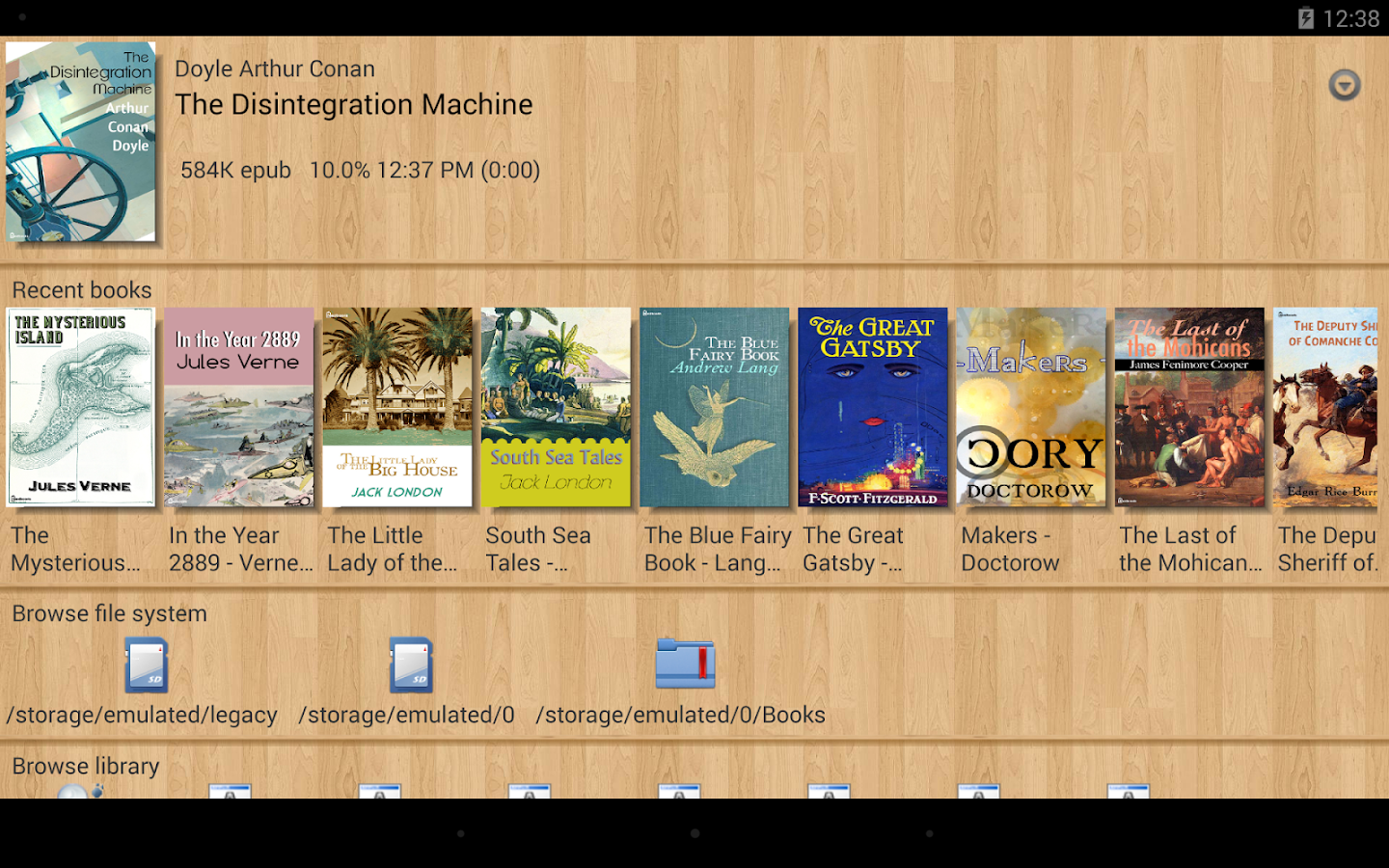This screenshot has width=1389, height=868.
Task: Select The Disintegration Machine title text
Action: [354, 104]
